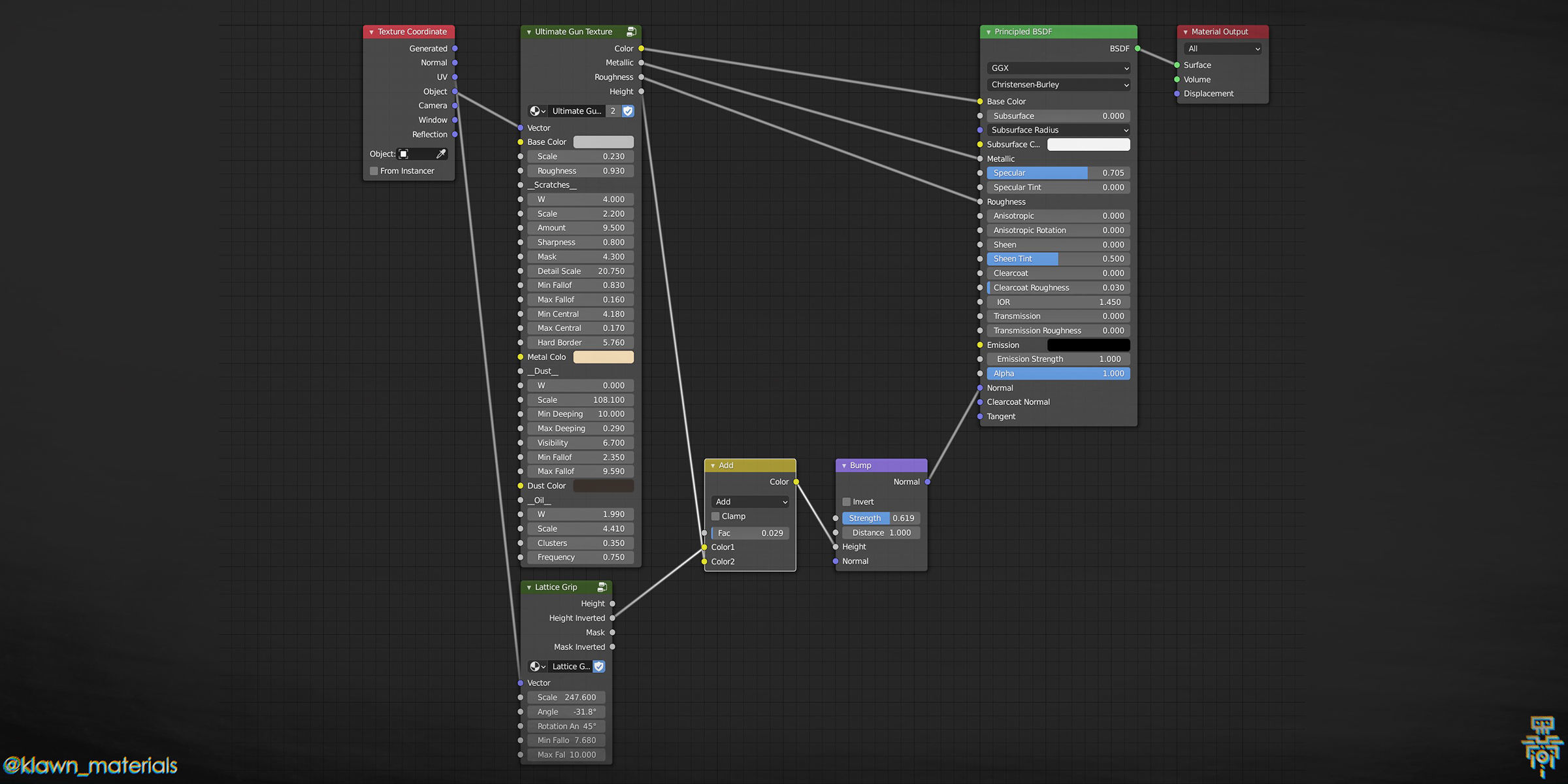Toggle the fake user shield on Ultimate Gun texture
Image resolution: width=1568 pixels, height=784 pixels.
628,111
